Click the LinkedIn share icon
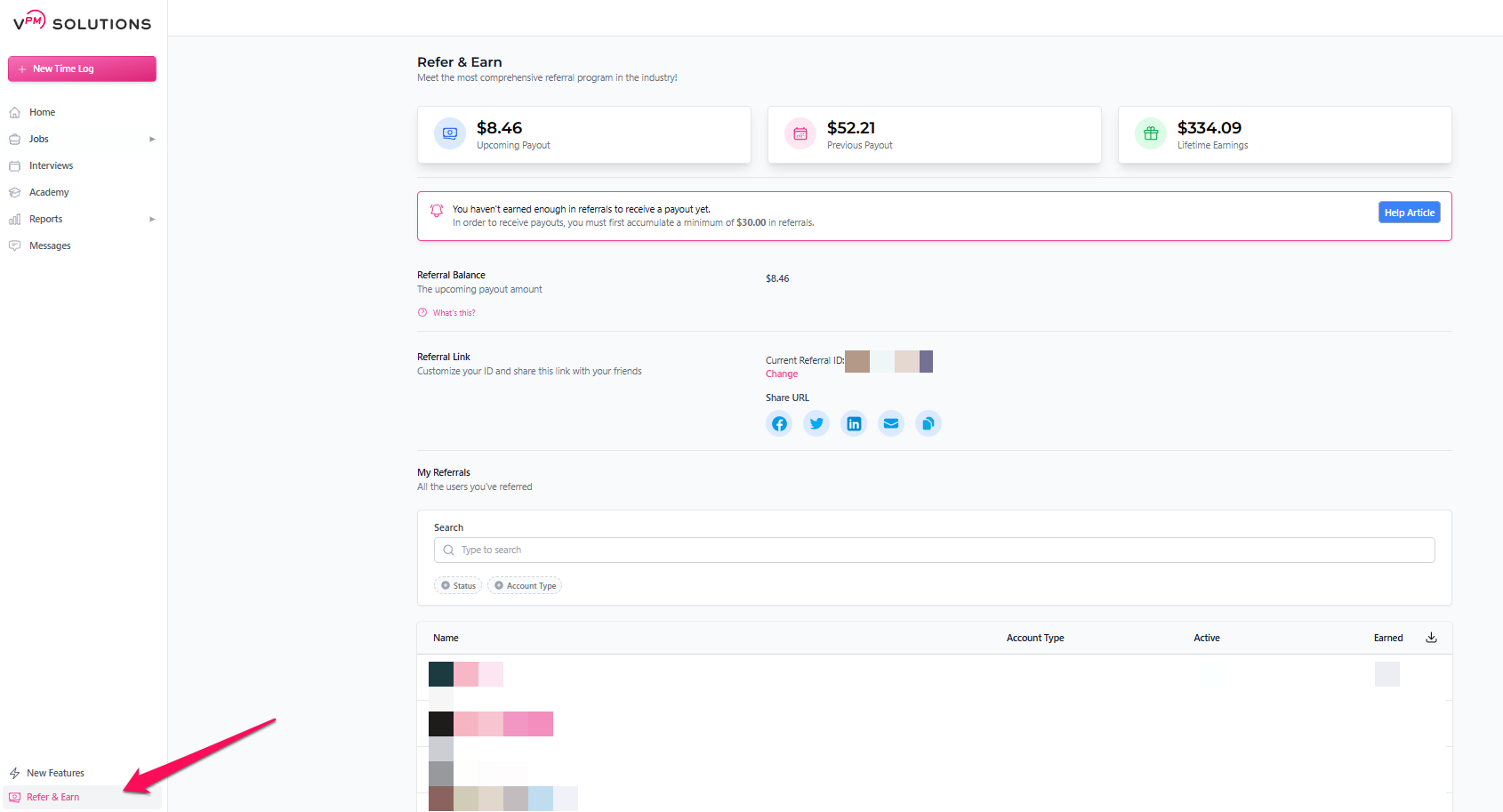Viewport: 1503px width, 812px height. (854, 423)
